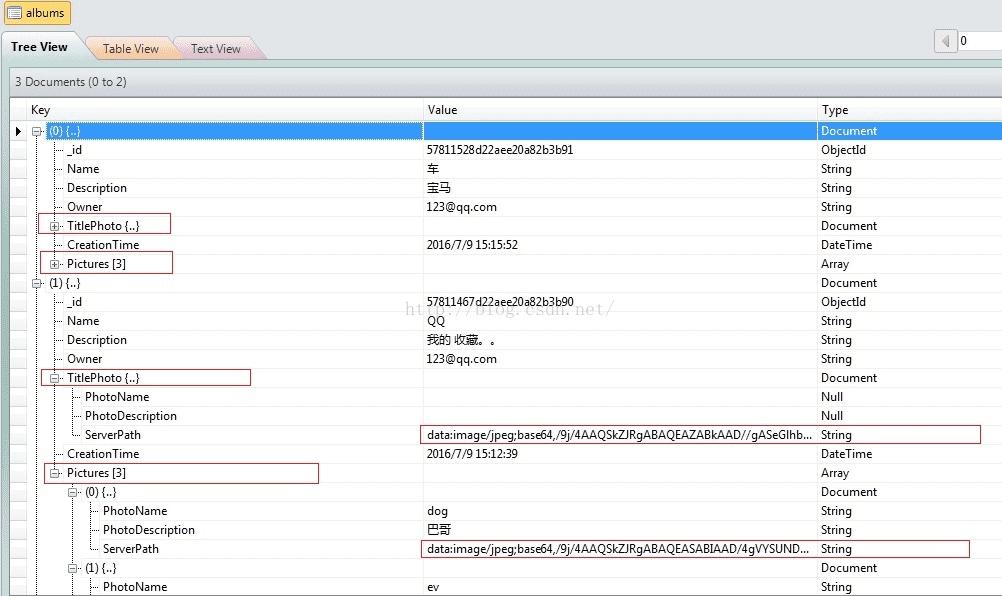Switch to the Table View tab
1002x596 pixels.
tap(129, 48)
